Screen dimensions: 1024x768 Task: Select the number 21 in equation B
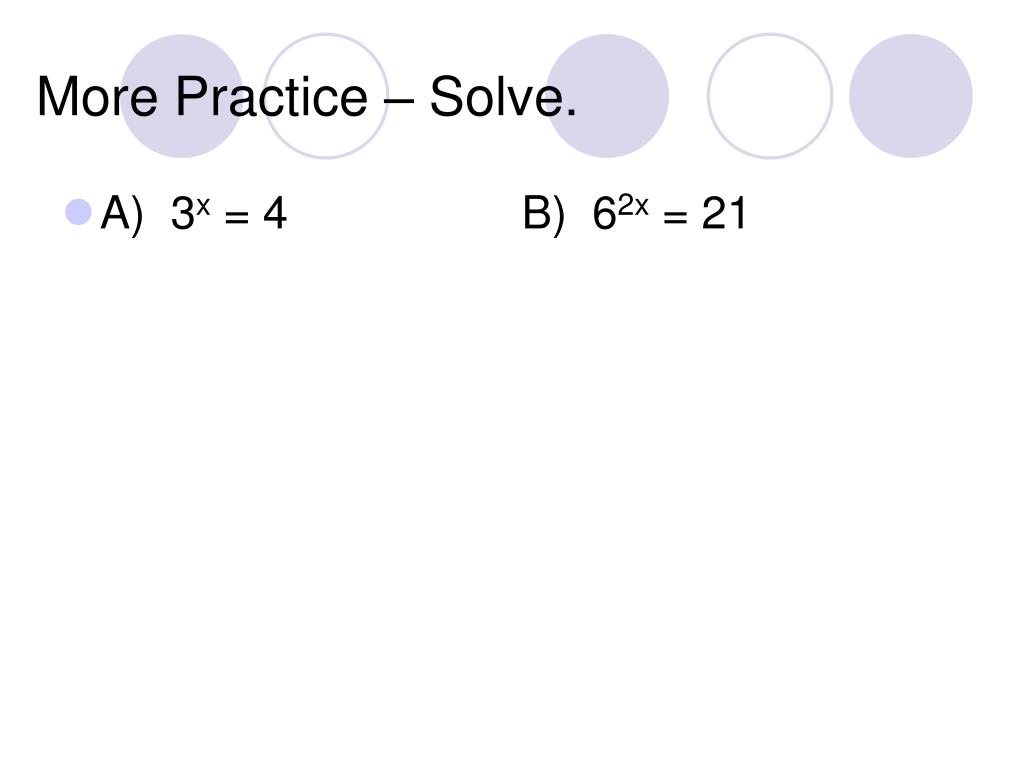point(724,214)
